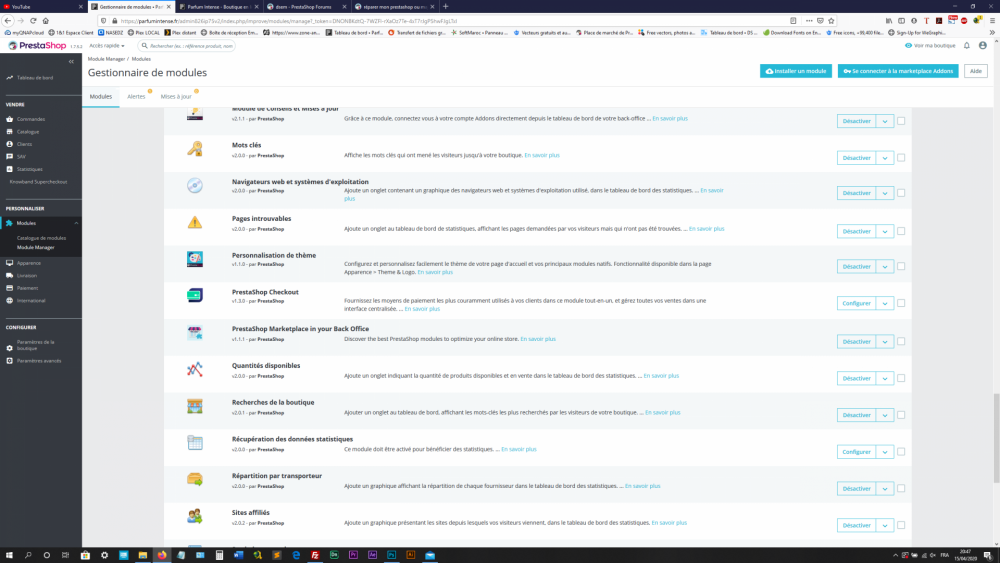
Task: Tick the PrestaShop Checkout module checkbox
Action: 901,303
